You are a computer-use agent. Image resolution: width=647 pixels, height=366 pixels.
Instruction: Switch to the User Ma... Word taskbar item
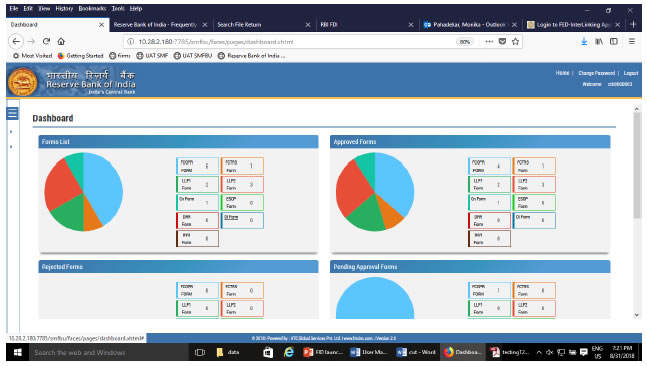pos(368,352)
